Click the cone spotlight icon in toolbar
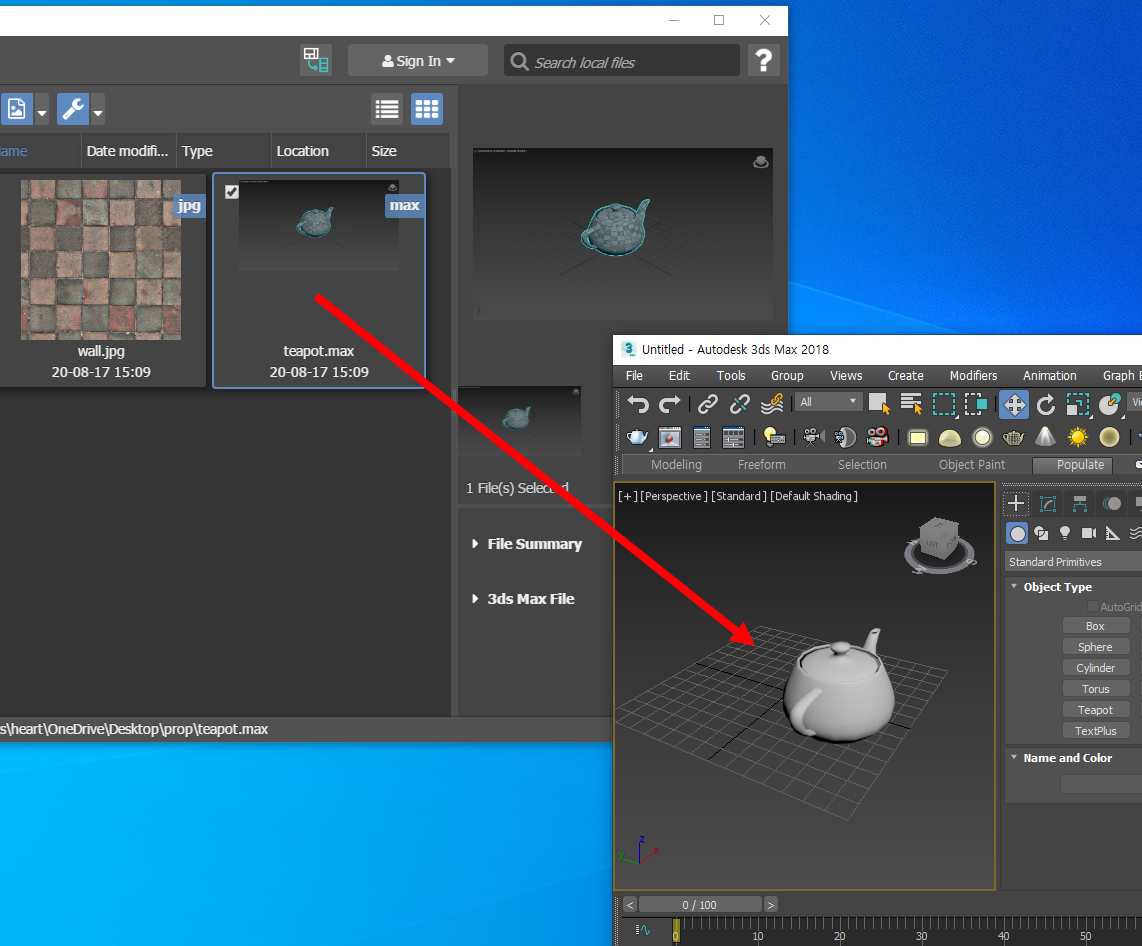Screen dimensions: 1142x946 1046,436
